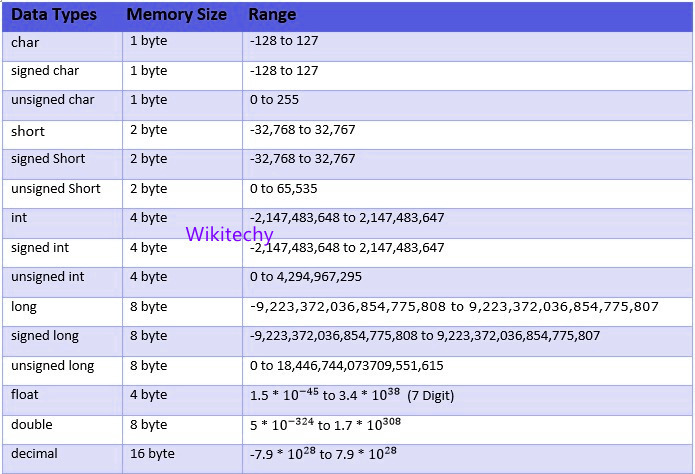Select the float data type cell

25,395
